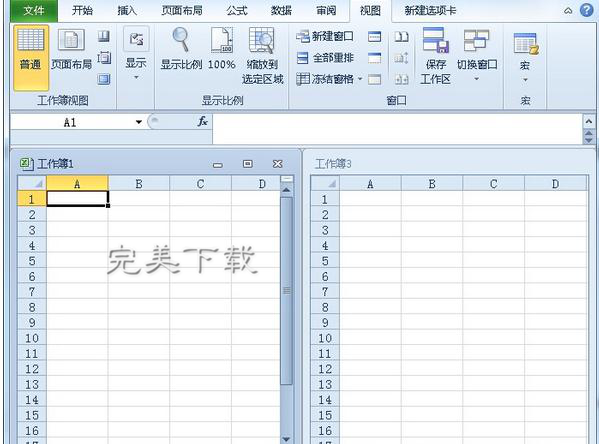The width and height of the screenshot is (599, 444).
Task: Switch to the Home (开始) tab
Action: (x=82, y=10)
